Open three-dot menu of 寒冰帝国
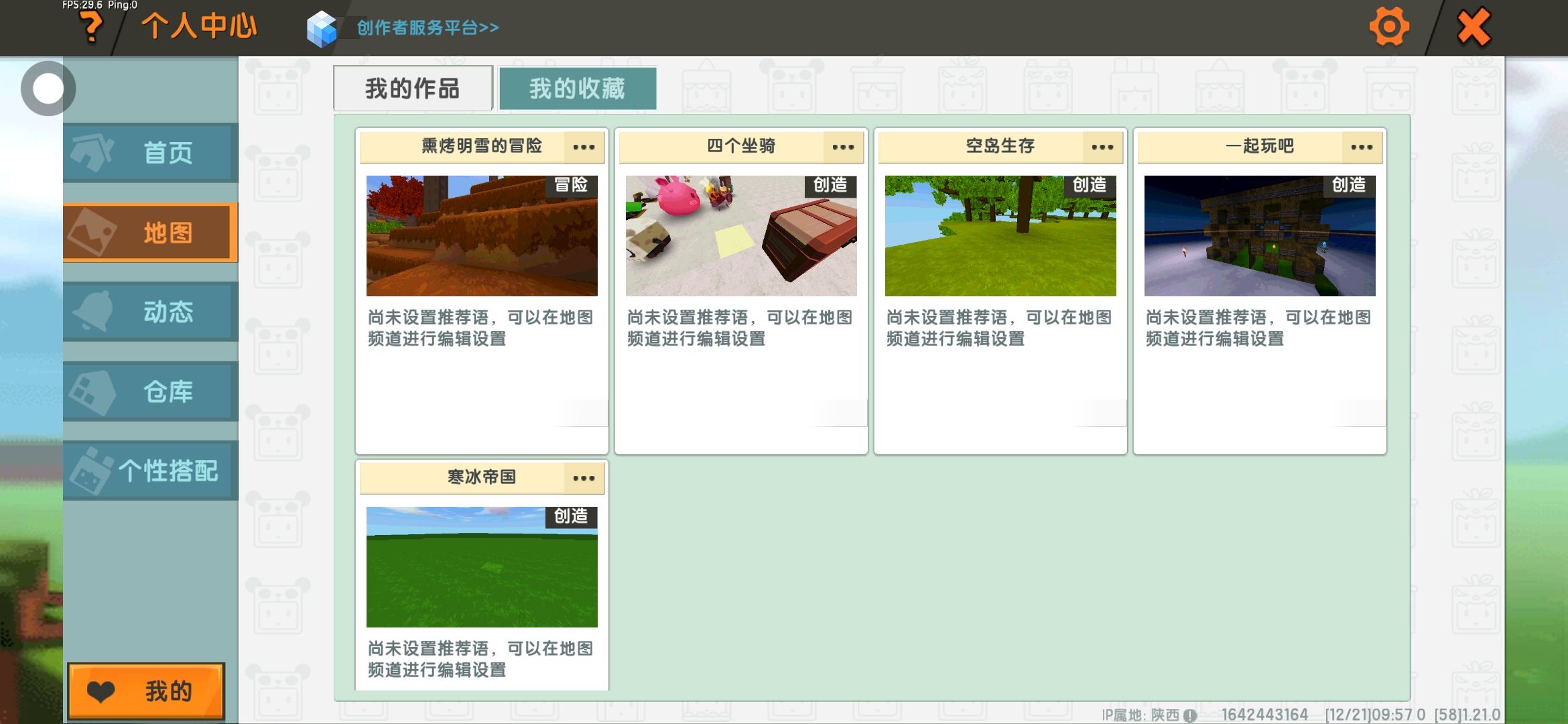The width and height of the screenshot is (1568, 724). click(x=584, y=478)
